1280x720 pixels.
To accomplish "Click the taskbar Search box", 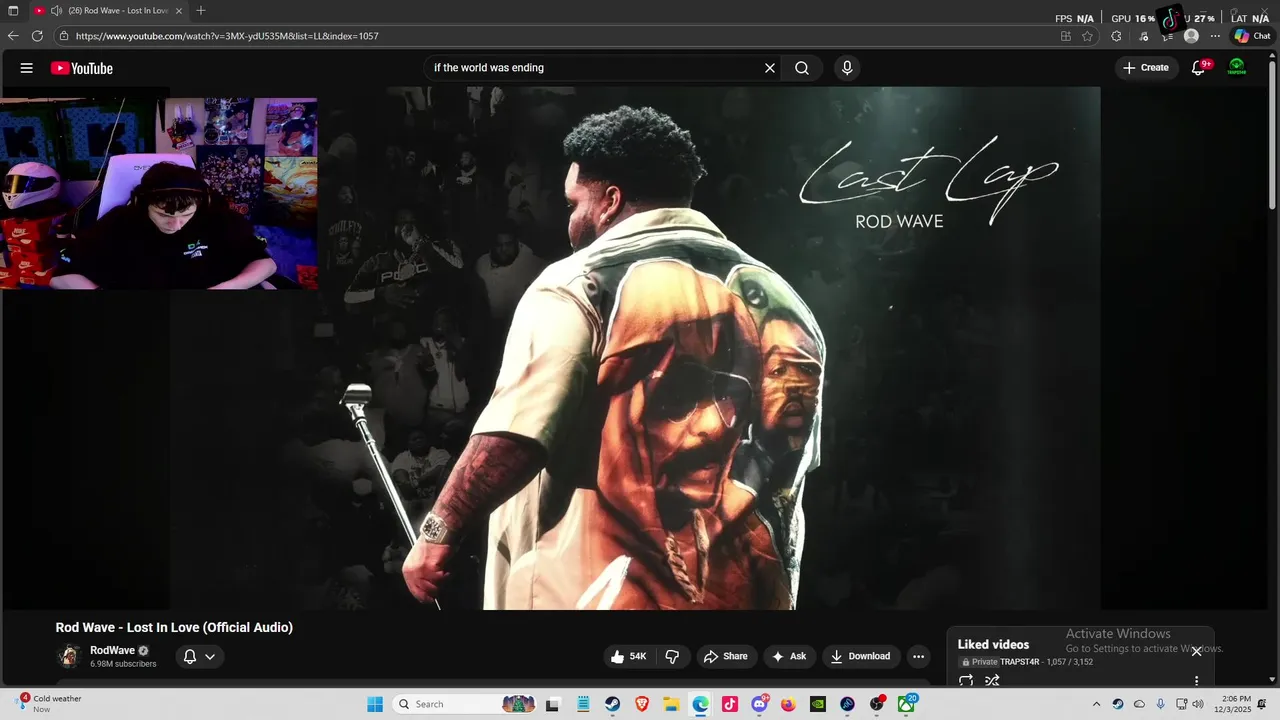I will [465, 704].
